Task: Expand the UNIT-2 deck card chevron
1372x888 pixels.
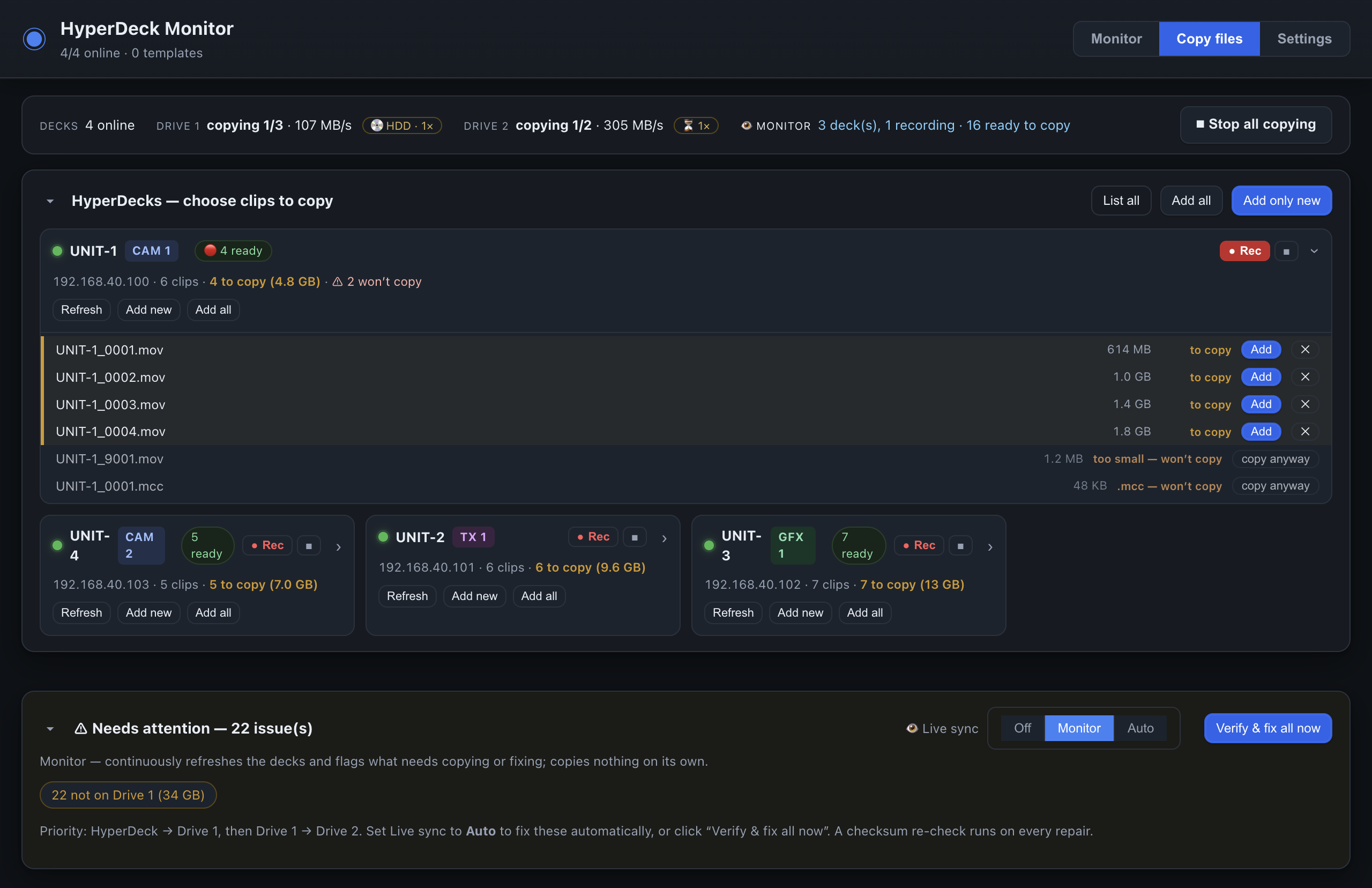Action: click(665, 538)
